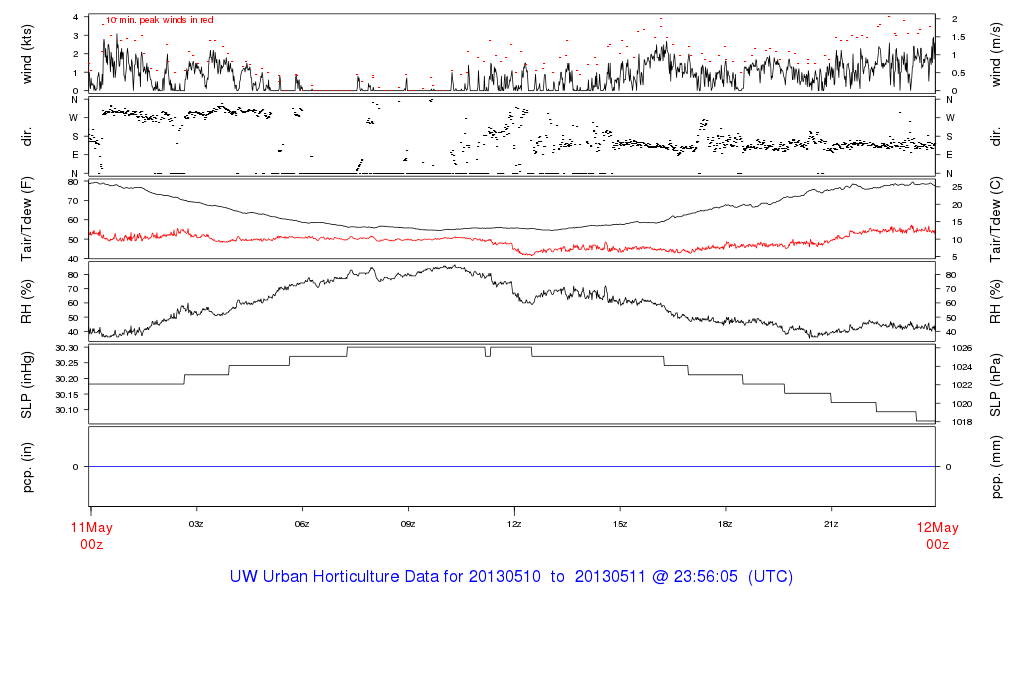1024x700 pixels.
Task: Select the 'wind (kts)' axis label
Action: [27, 54]
